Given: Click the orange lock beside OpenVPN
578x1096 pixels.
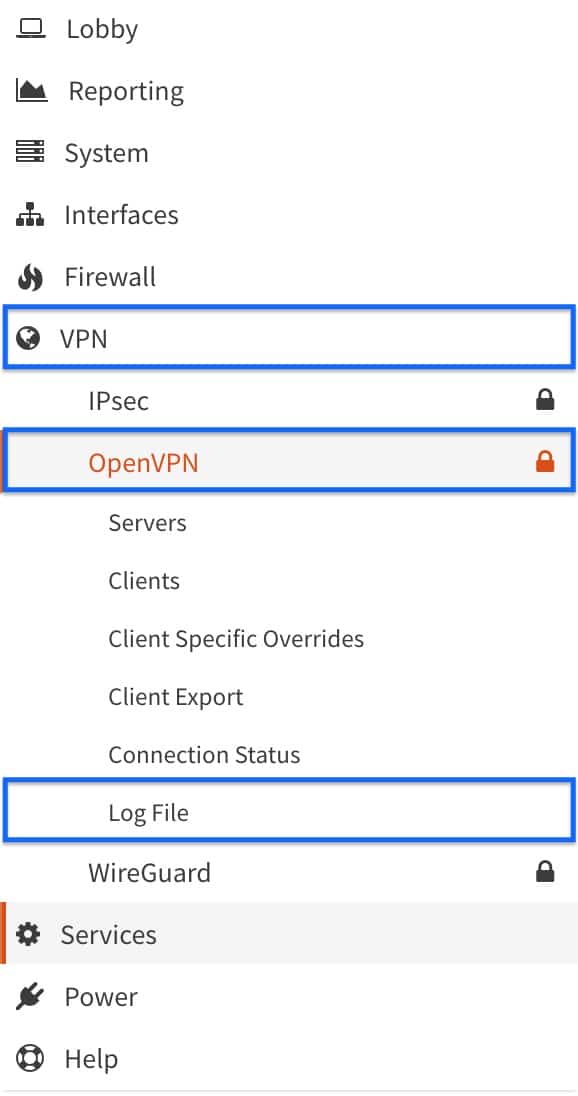Looking at the screenshot, I should pos(546,460).
